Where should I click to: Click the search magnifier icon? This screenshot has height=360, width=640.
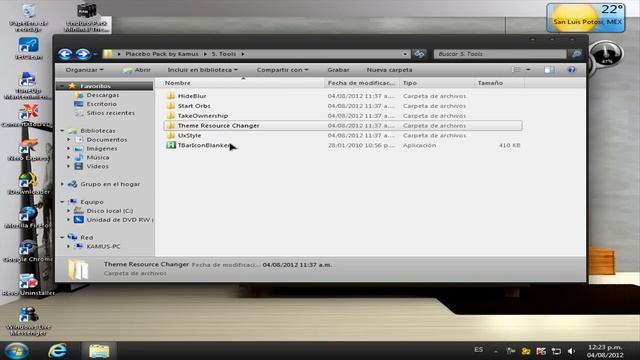click(576, 54)
